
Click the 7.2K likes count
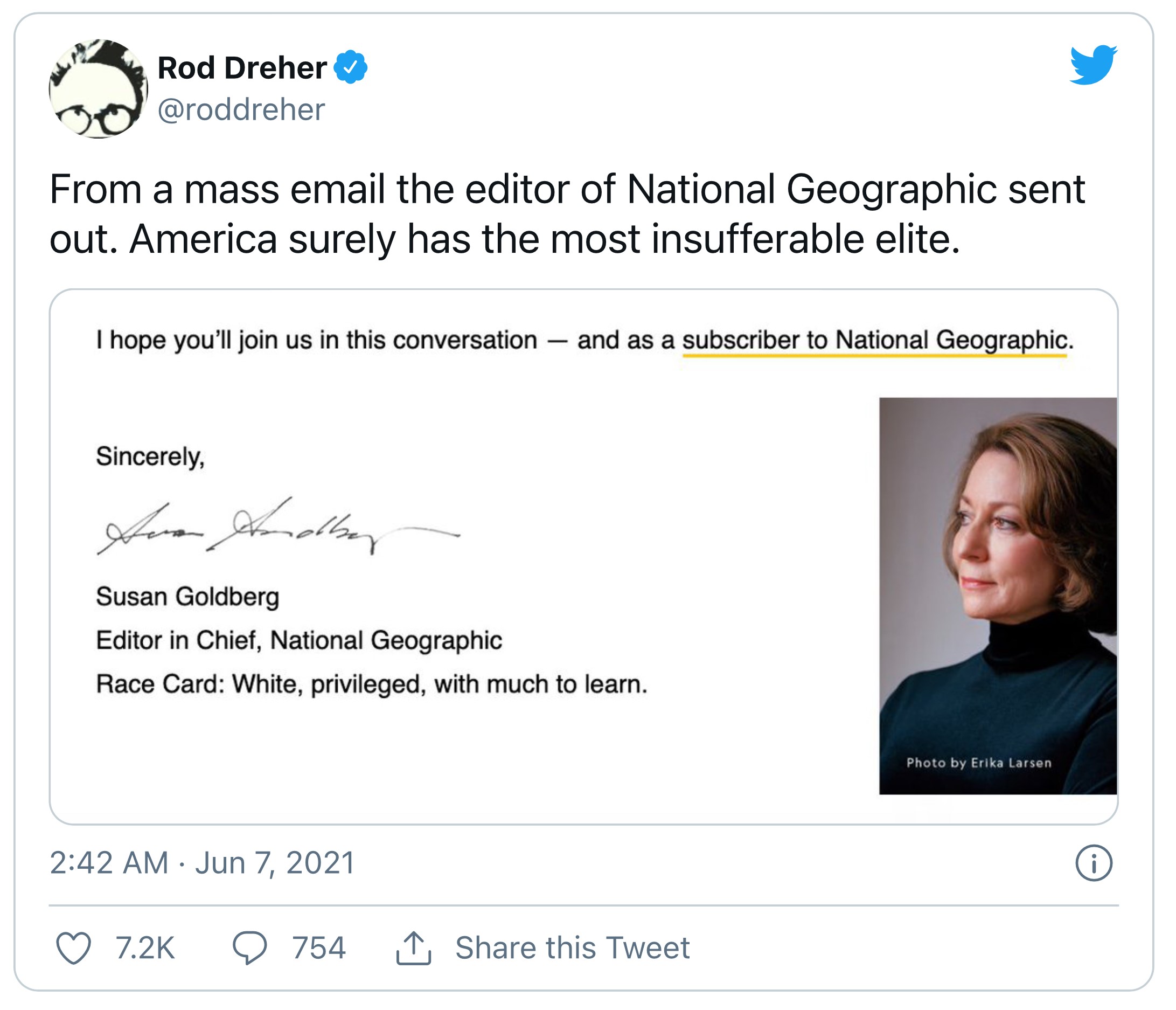click(x=145, y=948)
